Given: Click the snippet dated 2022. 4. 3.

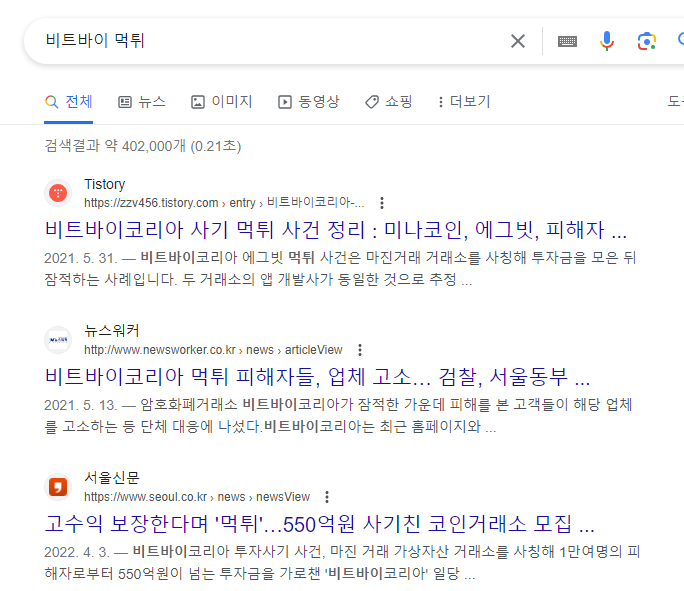Looking at the screenshot, I should (342, 562).
